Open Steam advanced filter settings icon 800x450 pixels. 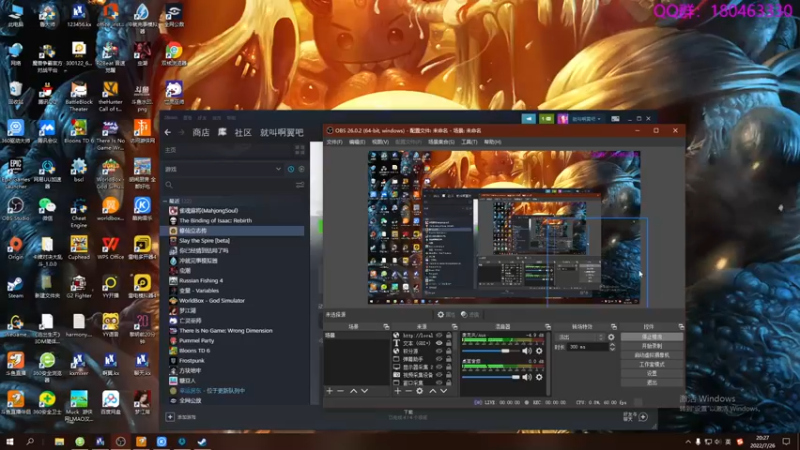[300, 185]
